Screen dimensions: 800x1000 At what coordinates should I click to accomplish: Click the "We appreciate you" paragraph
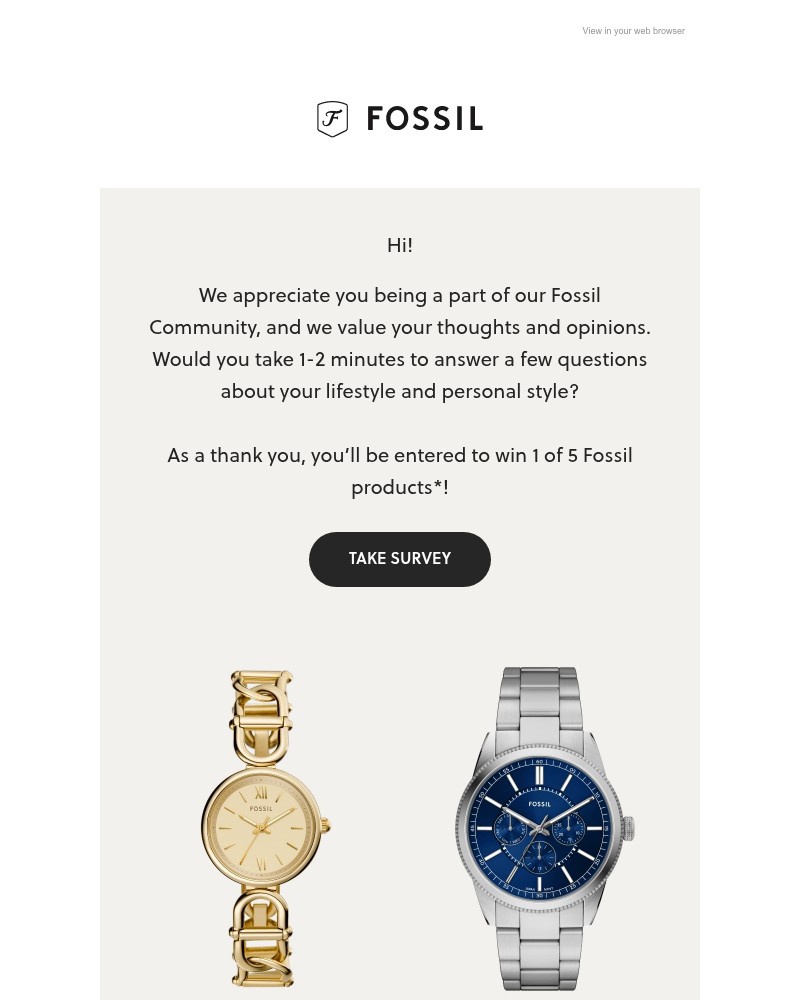[400, 343]
